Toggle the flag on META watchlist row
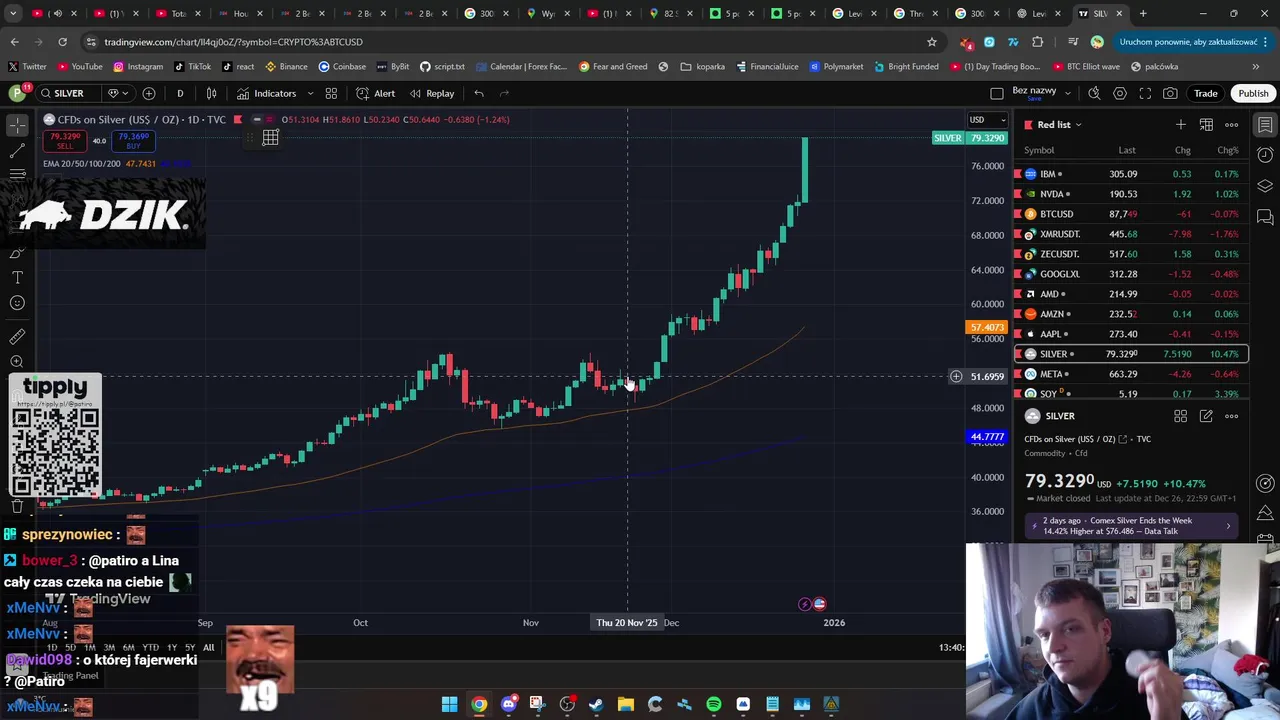The image size is (1280, 720). click(1018, 374)
